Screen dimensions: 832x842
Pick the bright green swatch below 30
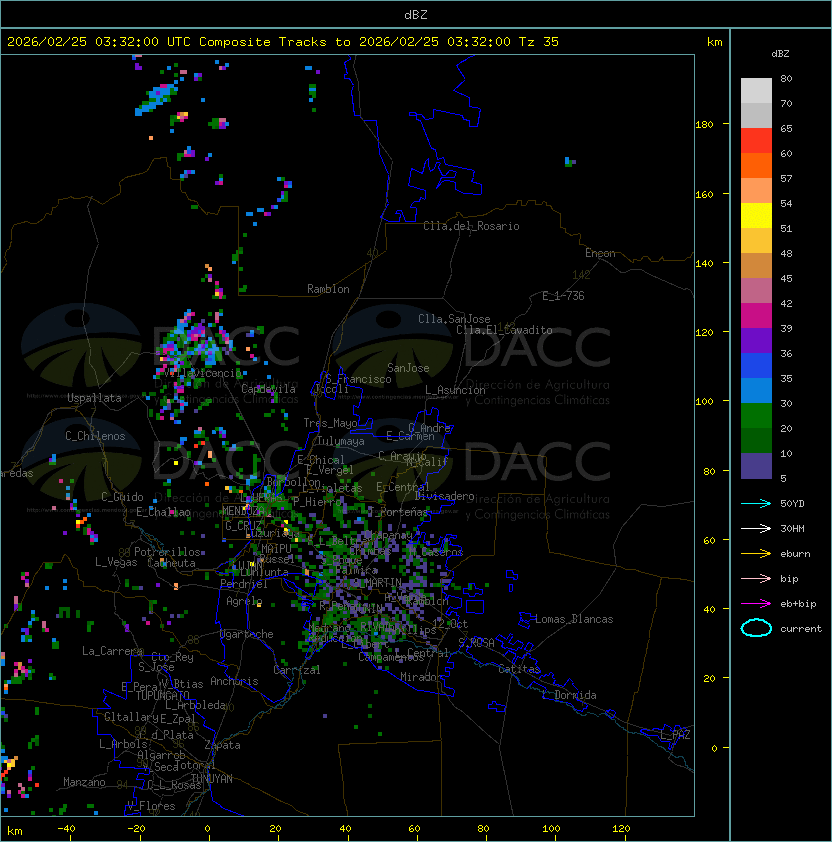click(x=756, y=415)
